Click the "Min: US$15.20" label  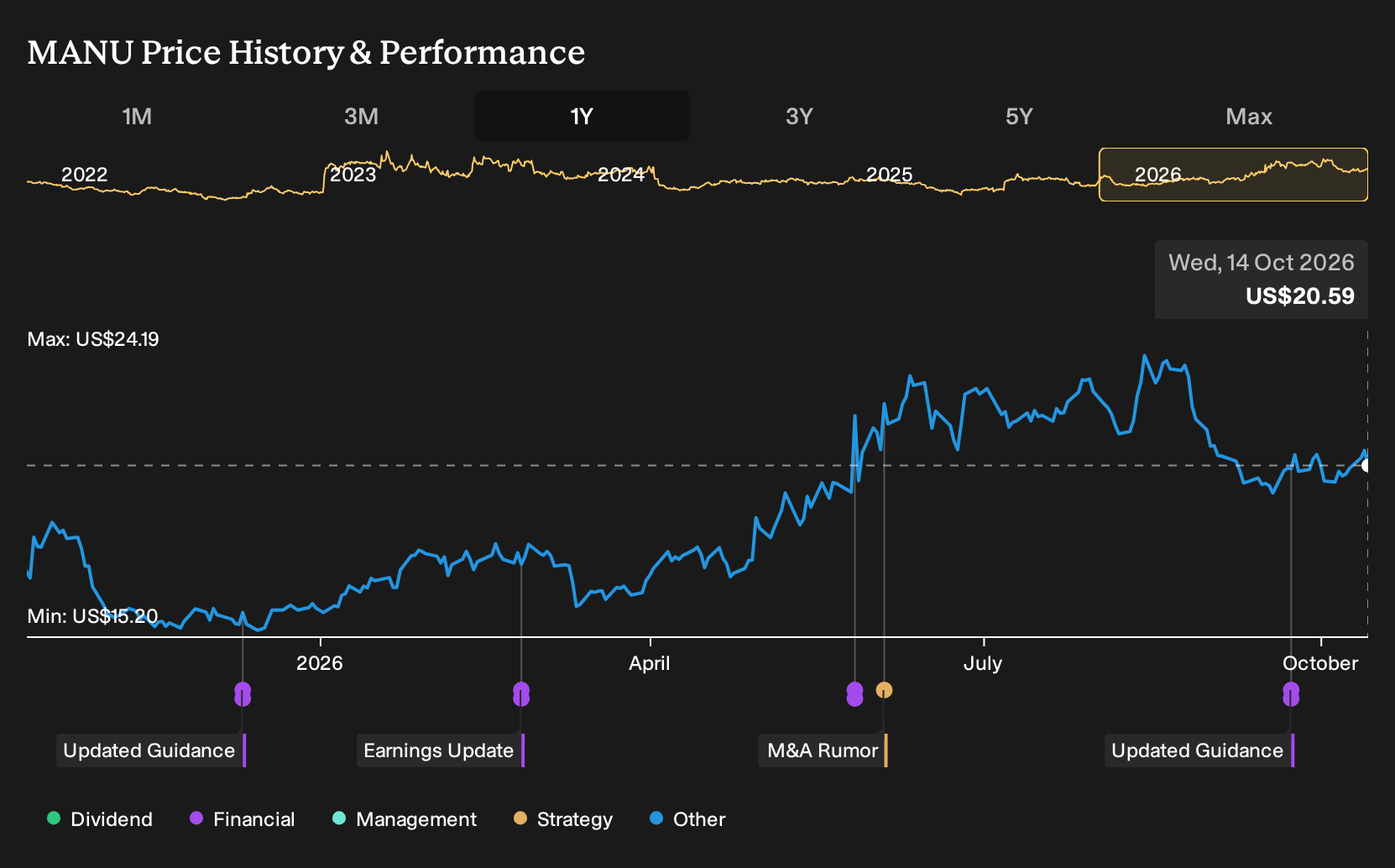tap(92, 616)
